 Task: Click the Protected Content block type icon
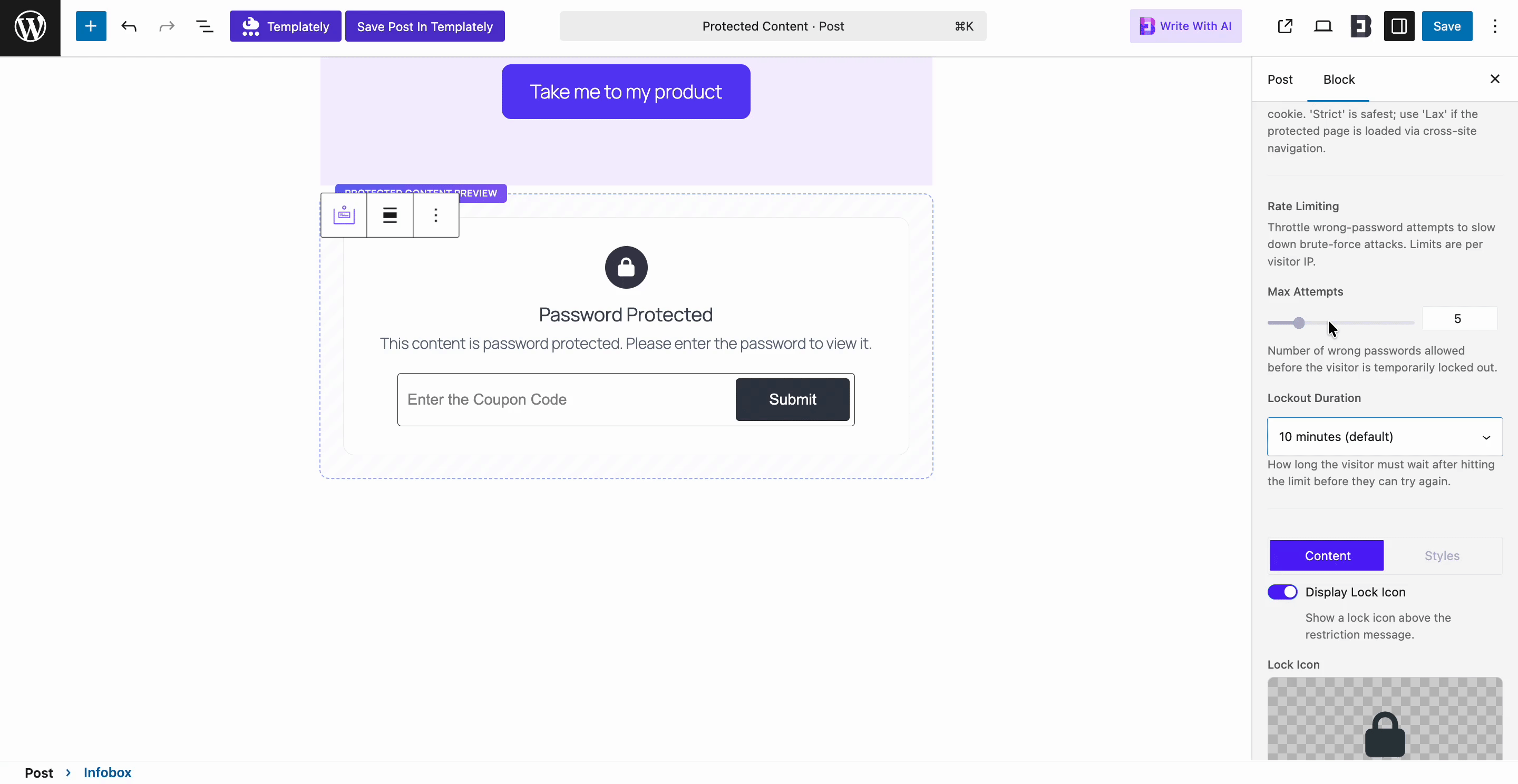tap(344, 215)
